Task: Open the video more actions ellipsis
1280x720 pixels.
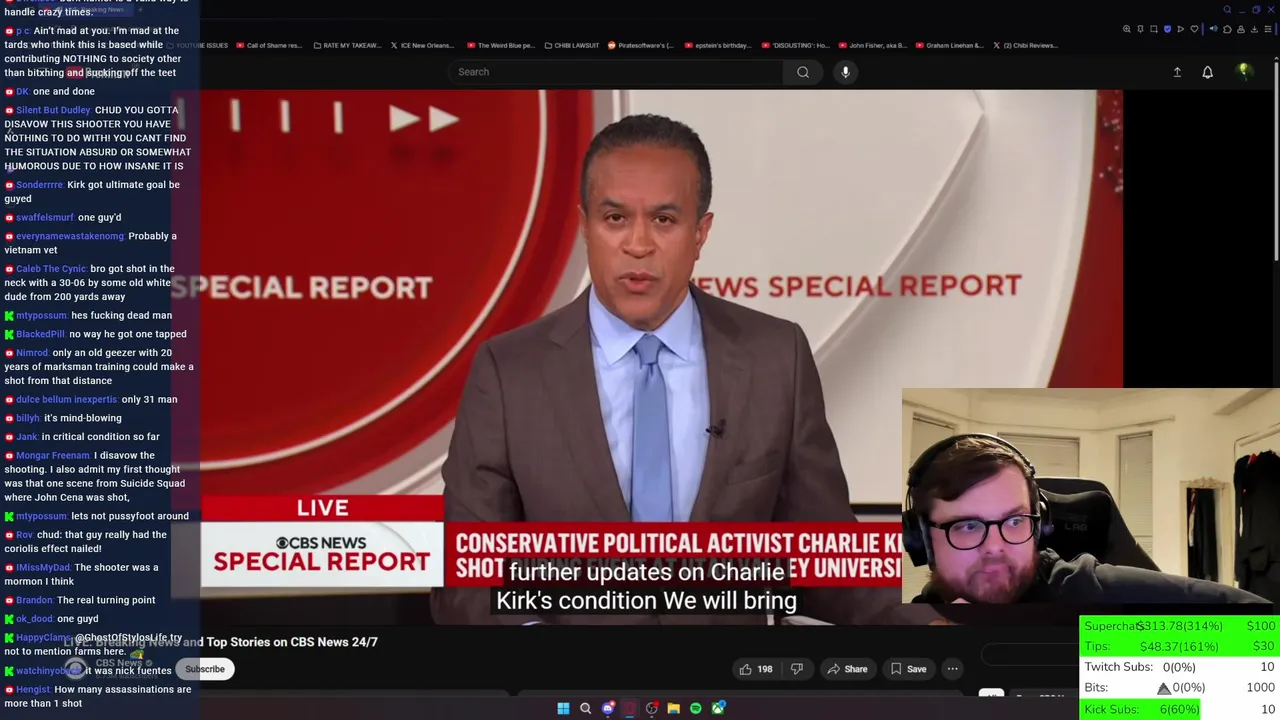Action: [952, 669]
